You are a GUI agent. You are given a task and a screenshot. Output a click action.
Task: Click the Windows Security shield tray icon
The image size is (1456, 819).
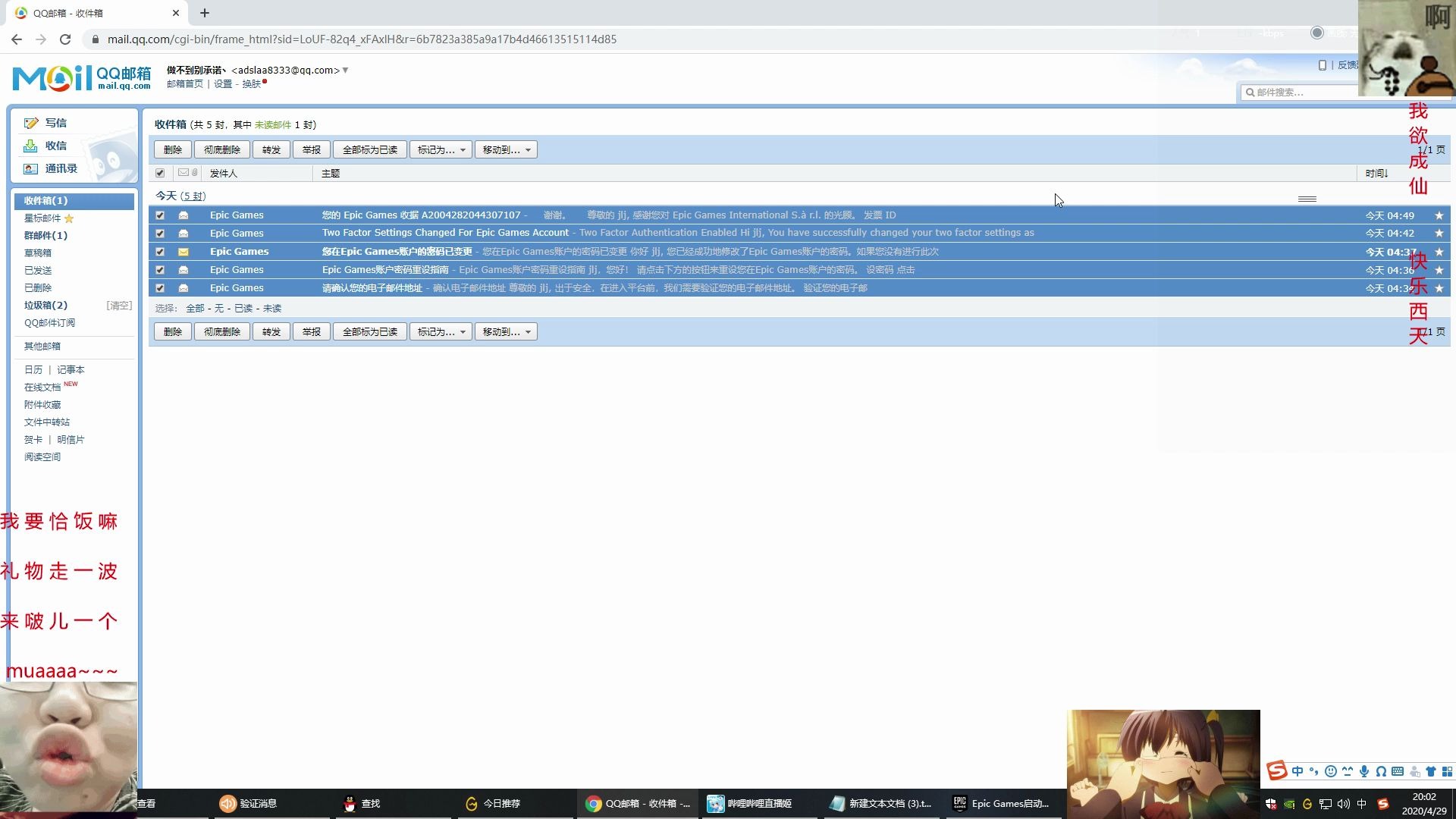[x=1271, y=804]
